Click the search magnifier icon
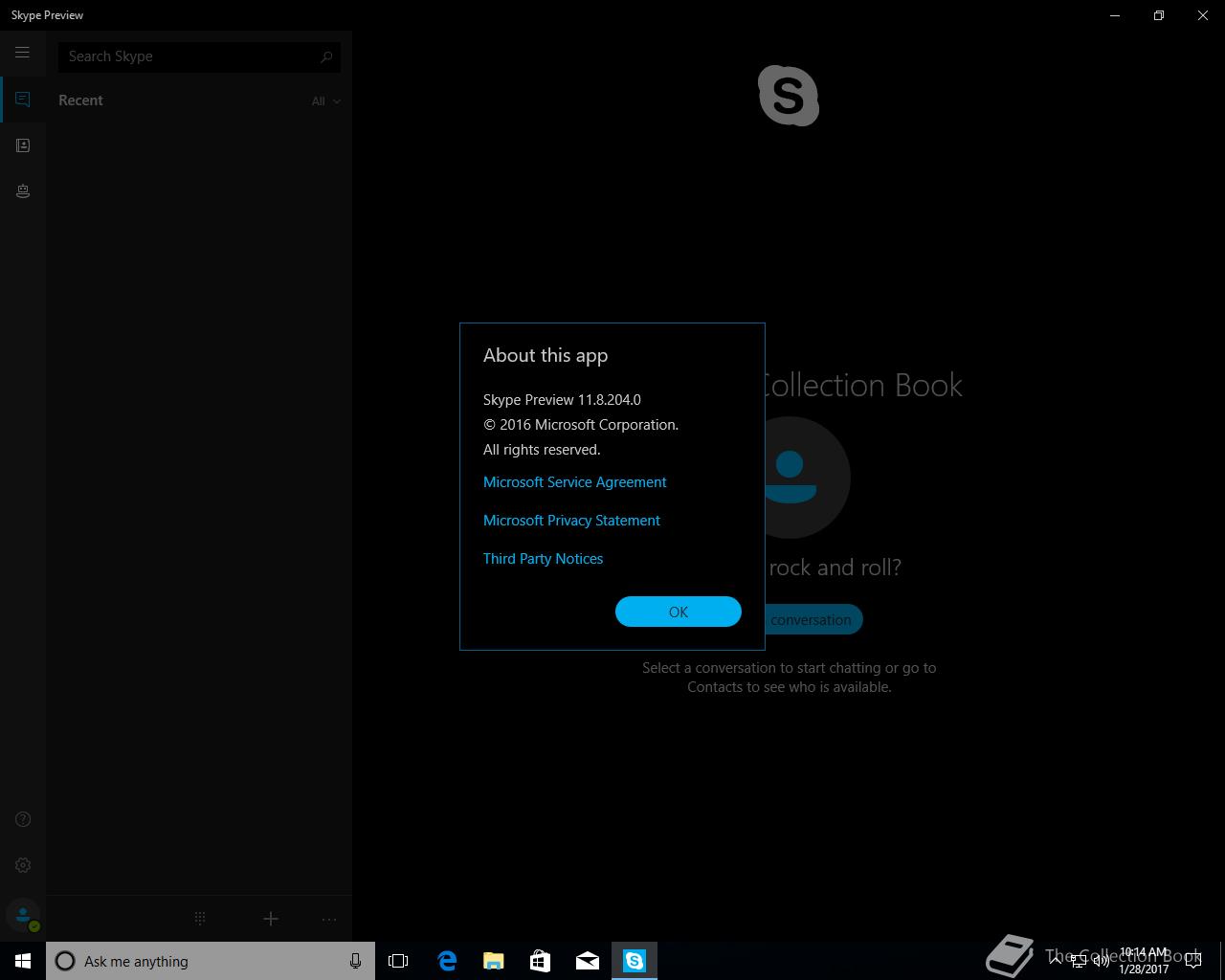1225x980 pixels. (326, 56)
